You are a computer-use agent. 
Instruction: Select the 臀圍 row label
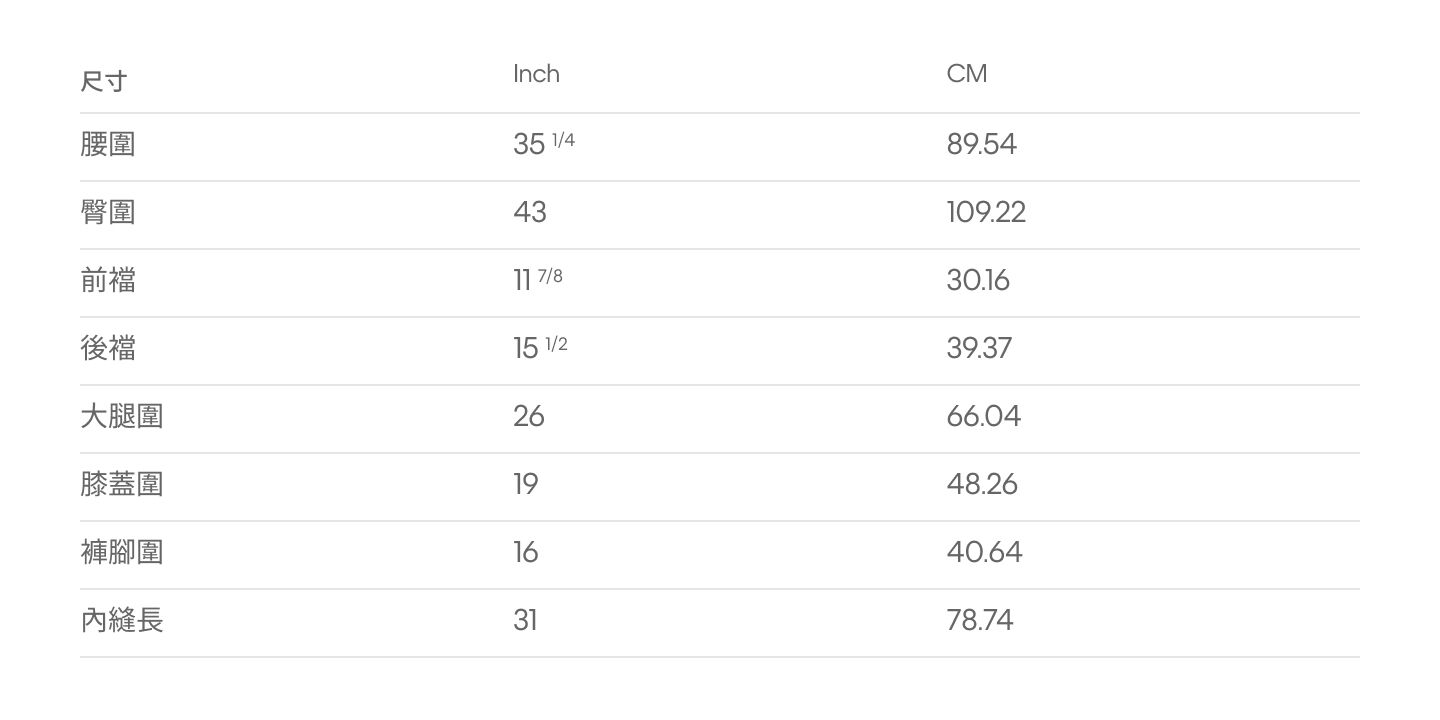[x=108, y=212]
